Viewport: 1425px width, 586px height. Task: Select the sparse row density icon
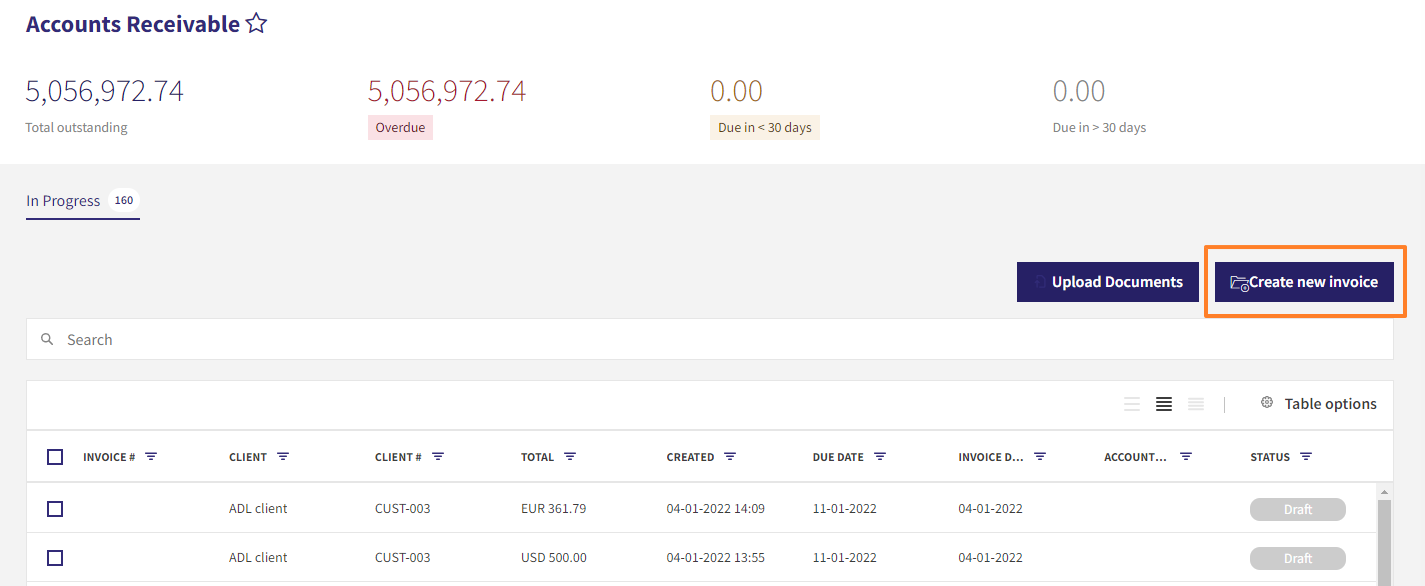[x=1132, y=404]
